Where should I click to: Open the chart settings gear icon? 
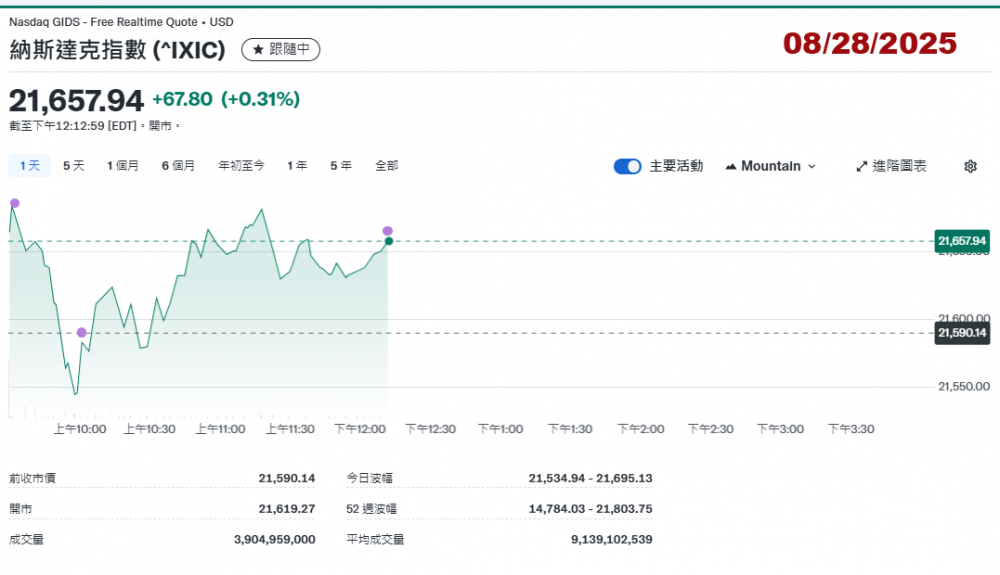(x=969, y=166)
